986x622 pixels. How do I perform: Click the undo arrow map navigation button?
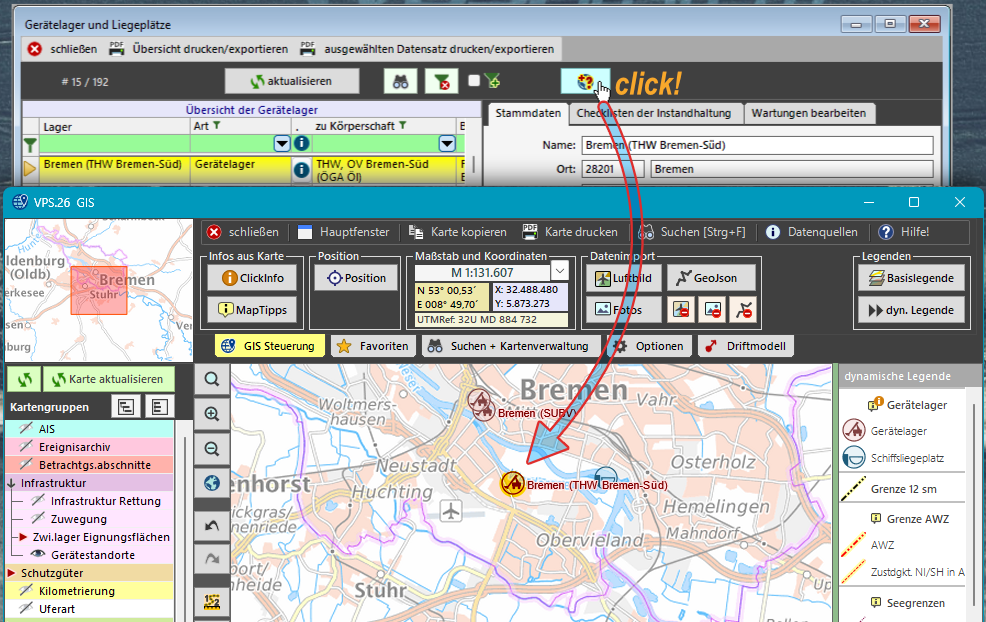pyautogui.click(x=211, y=525)
